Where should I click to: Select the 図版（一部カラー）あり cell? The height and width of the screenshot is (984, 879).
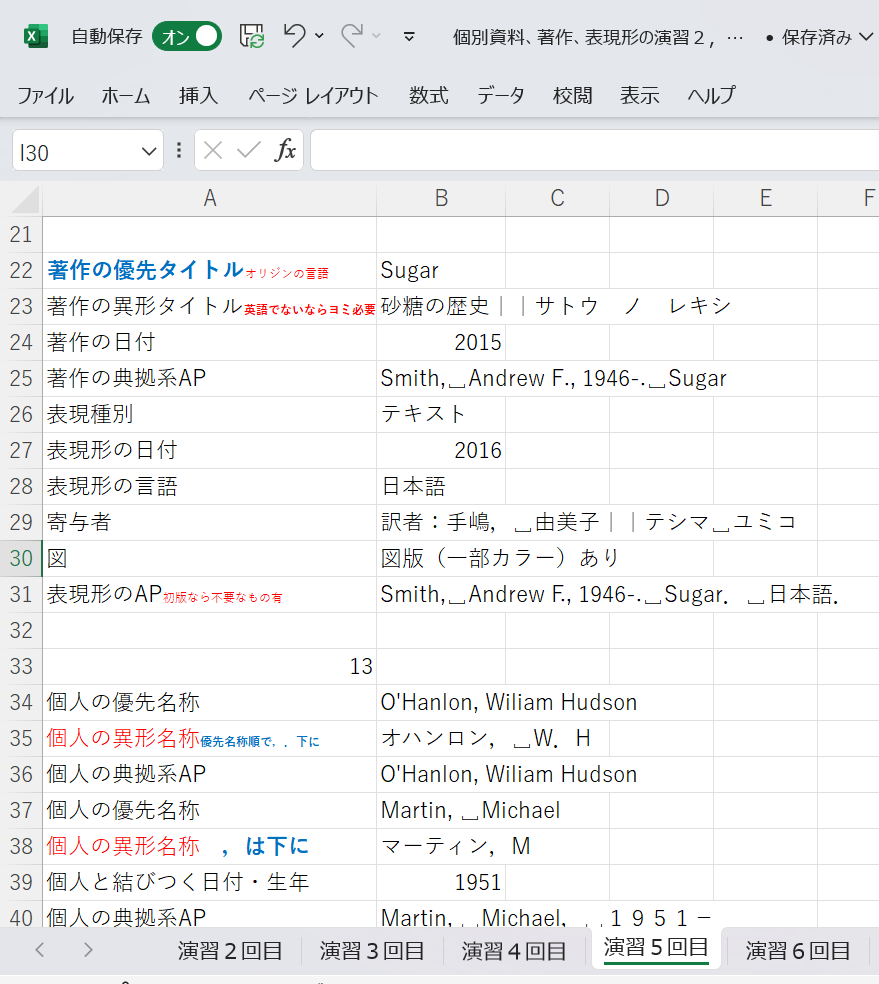(441, 559)
